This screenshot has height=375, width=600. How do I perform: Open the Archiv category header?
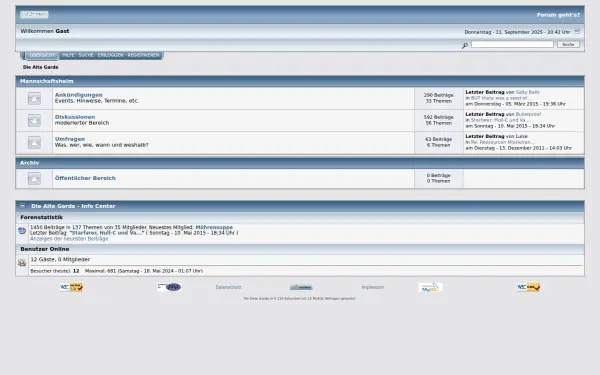coord(29,163)
